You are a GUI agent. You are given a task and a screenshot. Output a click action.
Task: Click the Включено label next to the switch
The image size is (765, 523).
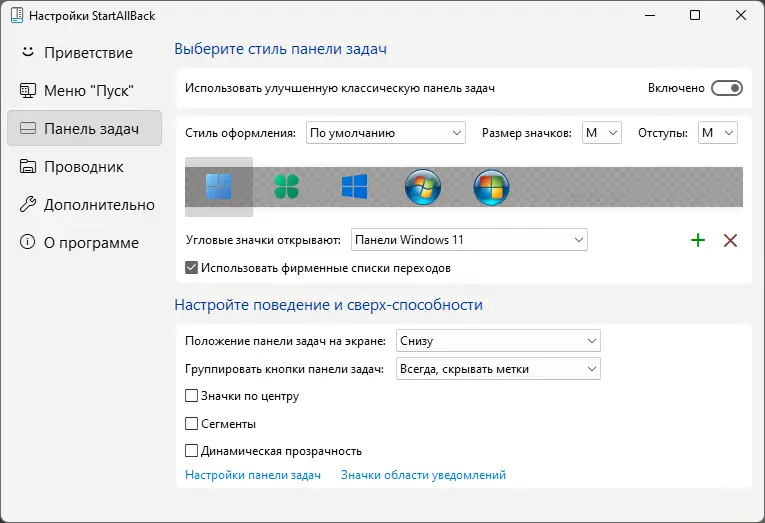click(676, 88)
